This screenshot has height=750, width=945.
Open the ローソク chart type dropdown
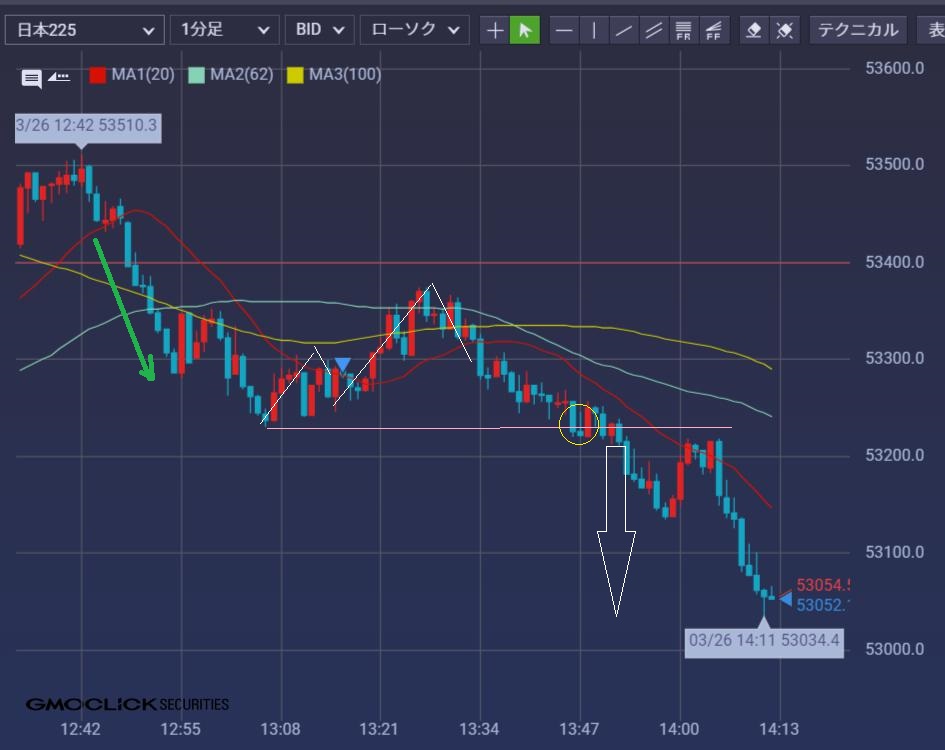[414, 30]
